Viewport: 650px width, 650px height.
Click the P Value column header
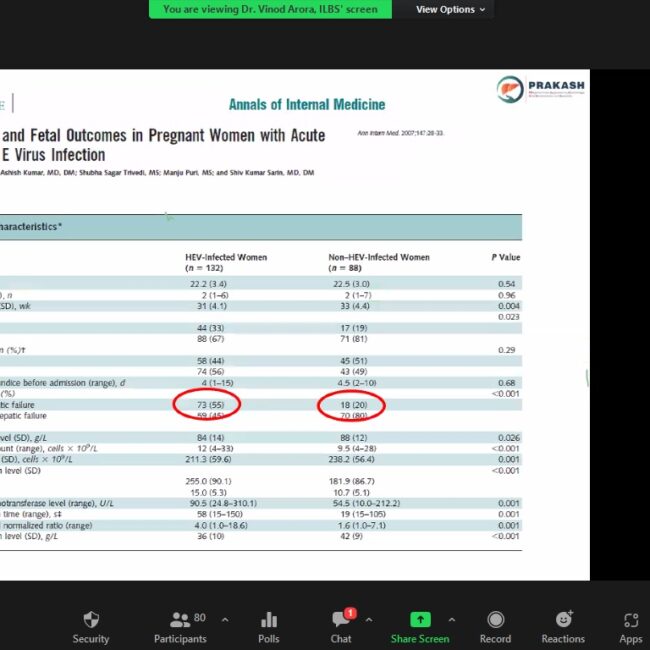(x=505, y=257)
